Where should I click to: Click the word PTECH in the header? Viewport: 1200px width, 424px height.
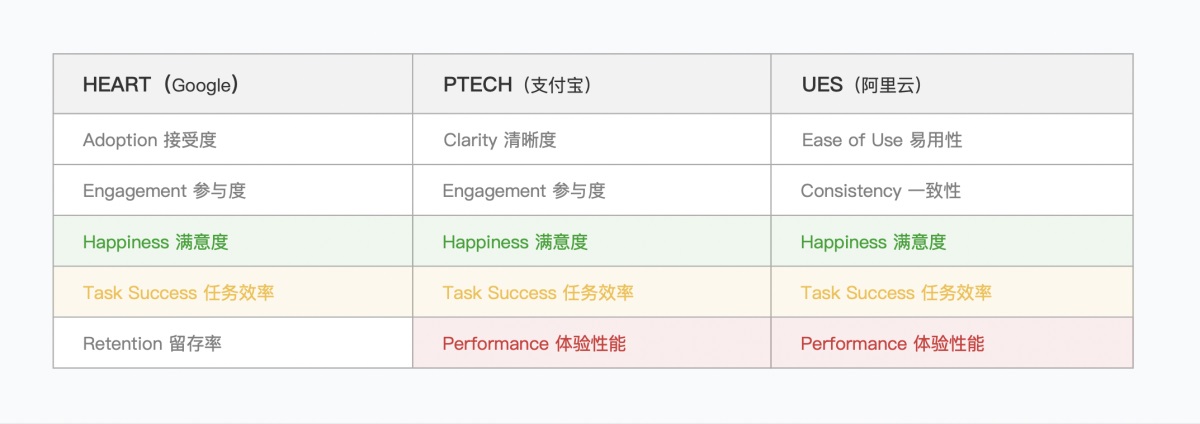point(476,85)
